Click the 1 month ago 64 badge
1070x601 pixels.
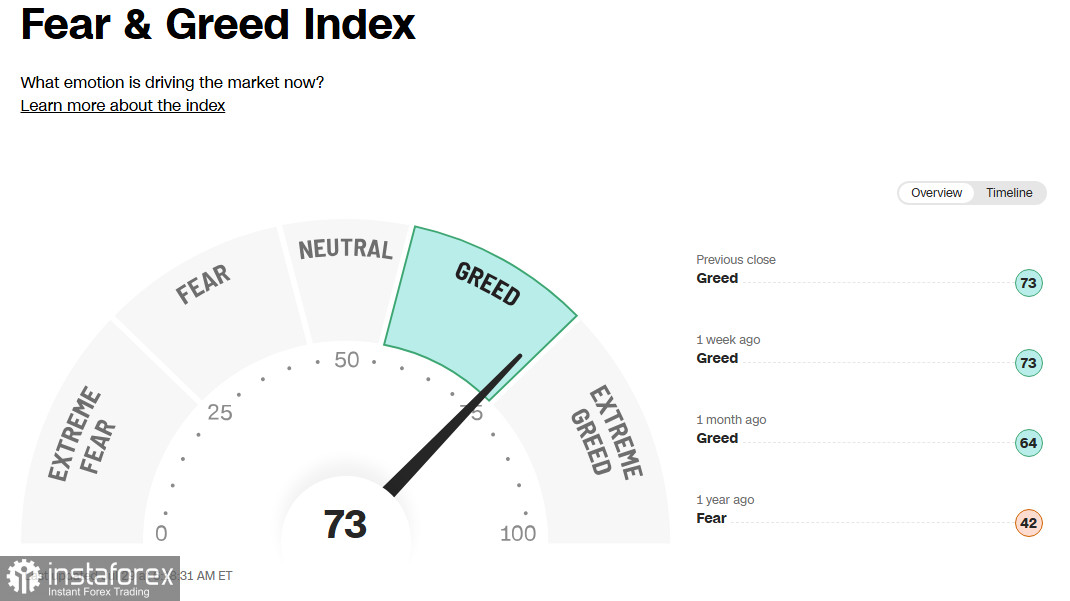(1028, 443)
